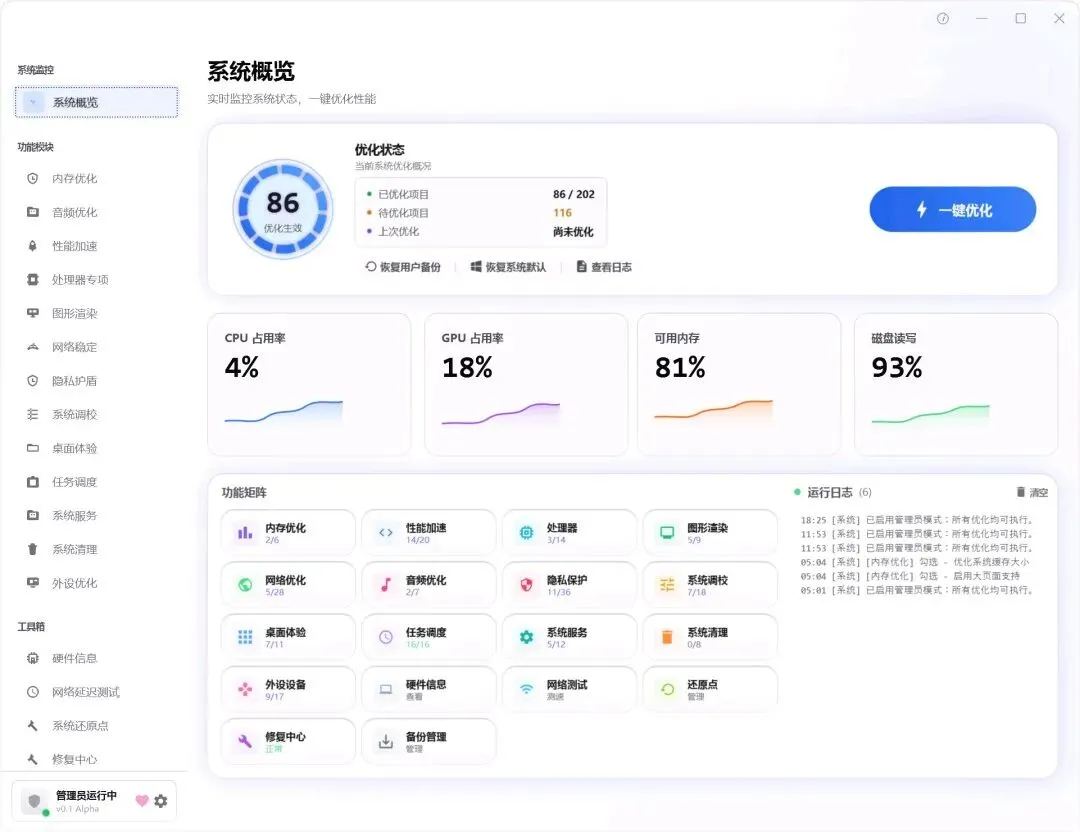
Task: Click the GPU 占用率 card
Action: click(526, 384)
